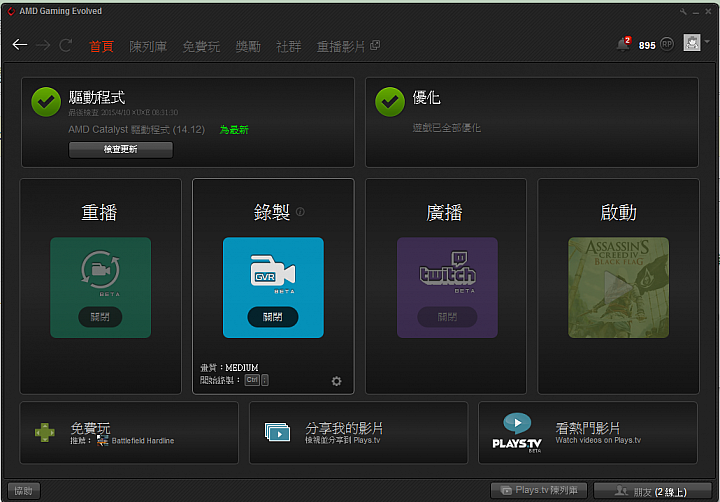Image resolution: width=720 pixels, height=502 pixels.
Task: Click the popout icon next to 重播影片
Action: tap(375, 45)
